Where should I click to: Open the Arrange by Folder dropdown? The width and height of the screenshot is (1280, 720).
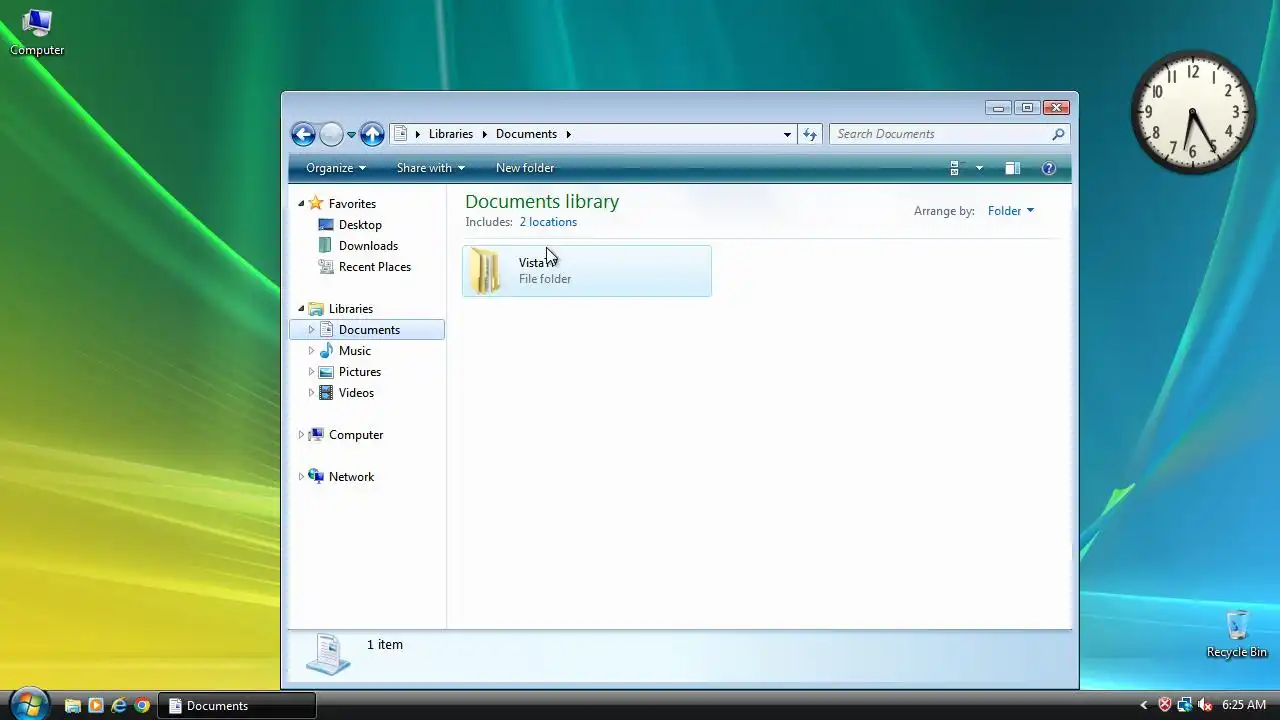(x=1011, y=211)
